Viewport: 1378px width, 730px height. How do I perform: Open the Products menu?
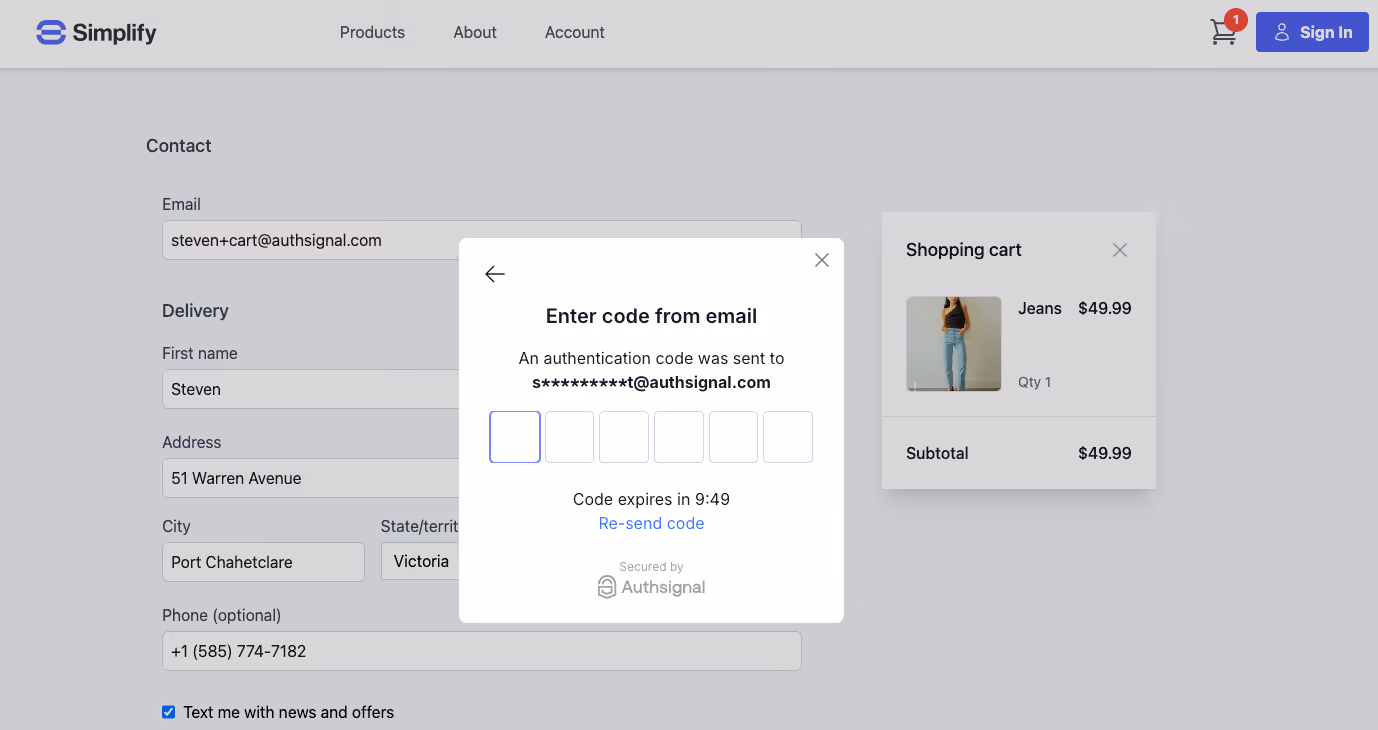coord(372,32)
